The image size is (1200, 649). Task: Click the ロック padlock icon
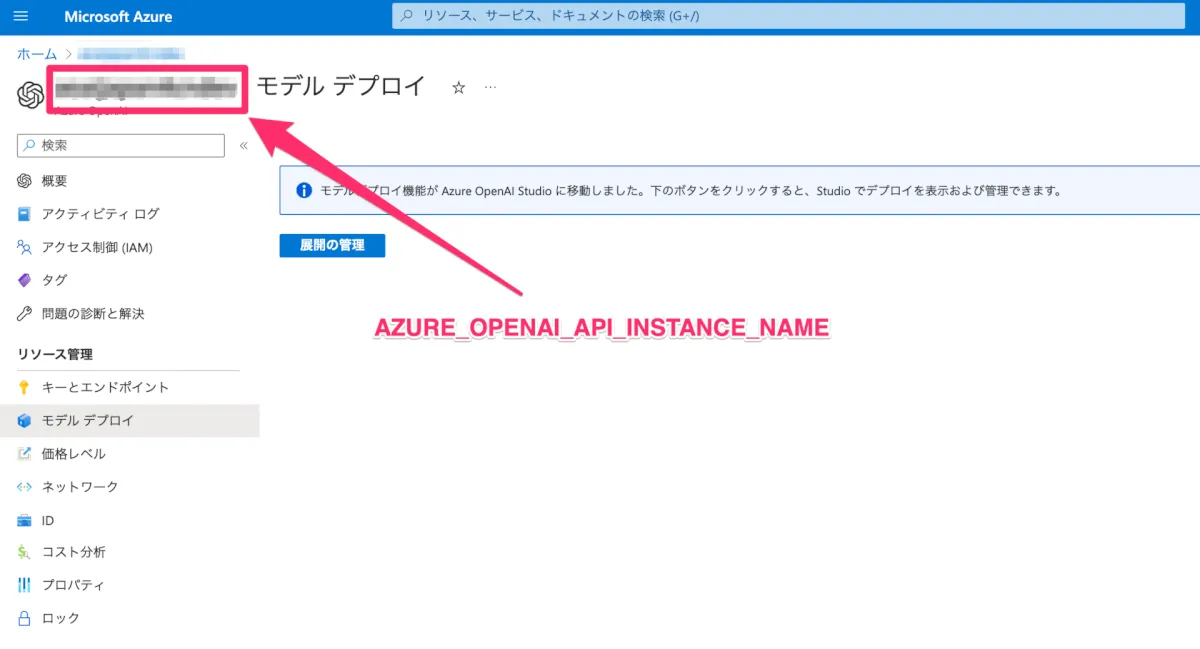pyautogui.click(x=25, y=618)
